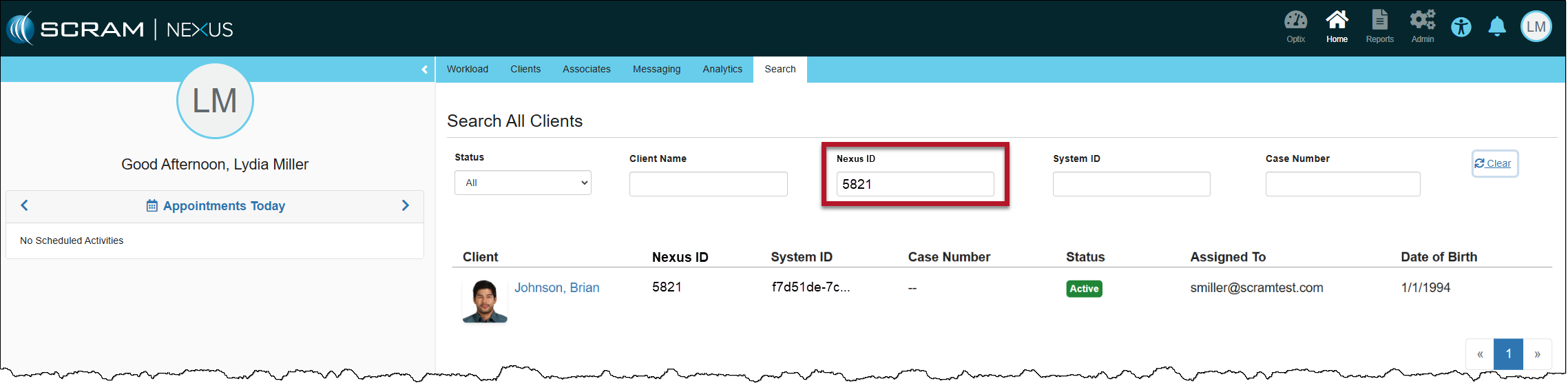Click the Home icon
Screen dimensions: 1568x390
click(x=1337, y=25)
